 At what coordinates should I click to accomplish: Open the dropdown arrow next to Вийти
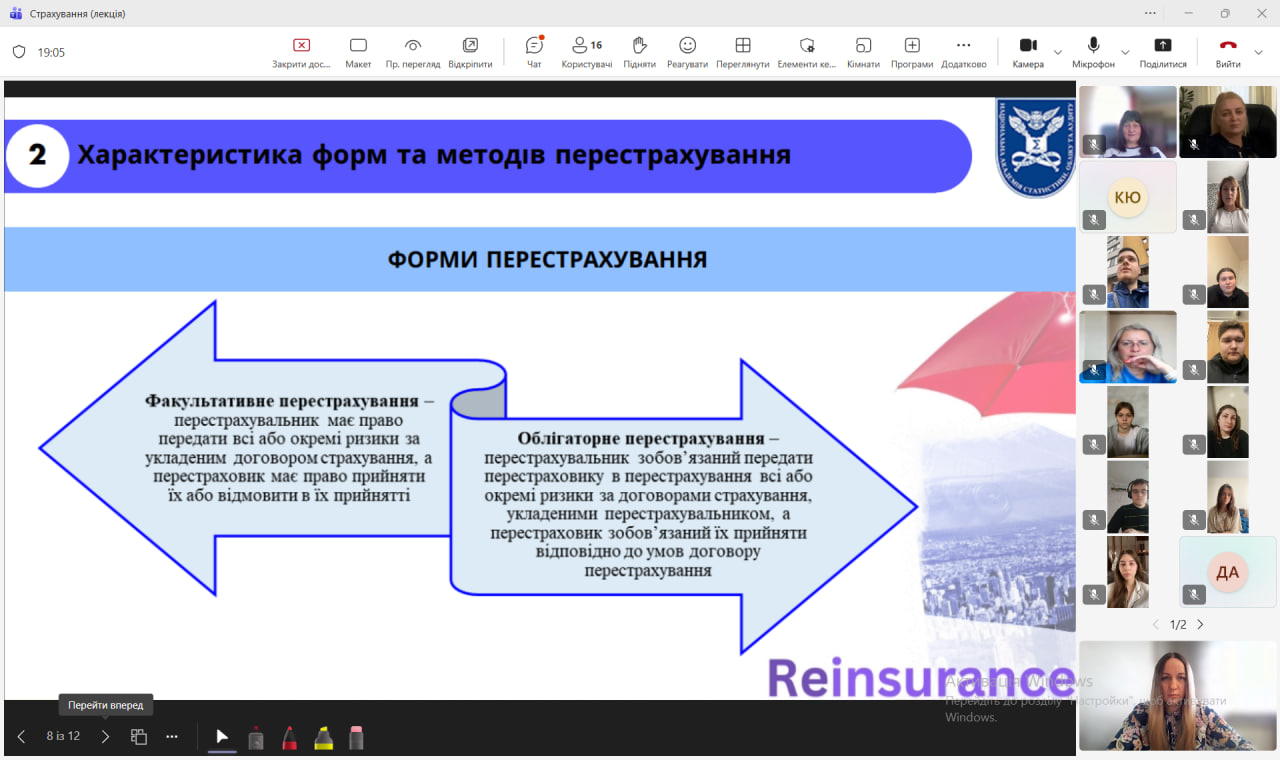point(1259,52)
